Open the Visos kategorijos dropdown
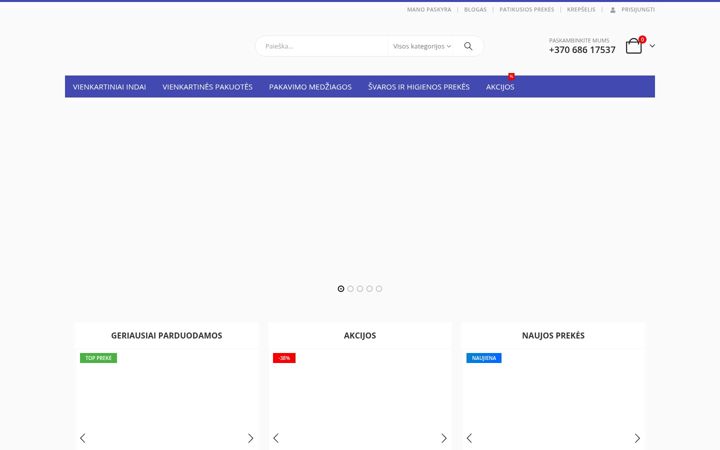 (422, 46)
